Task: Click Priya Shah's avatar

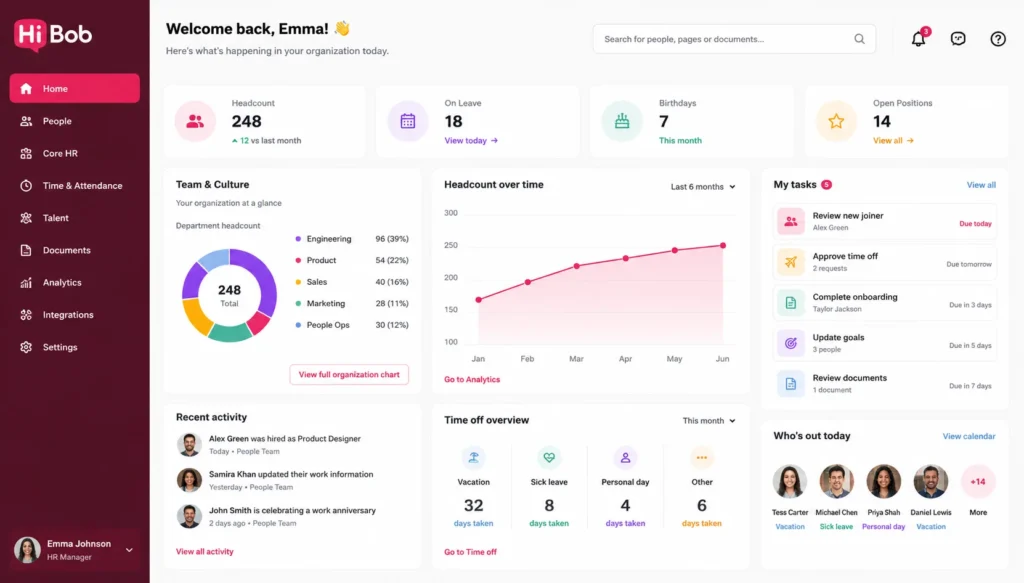Action: [884, 482]
